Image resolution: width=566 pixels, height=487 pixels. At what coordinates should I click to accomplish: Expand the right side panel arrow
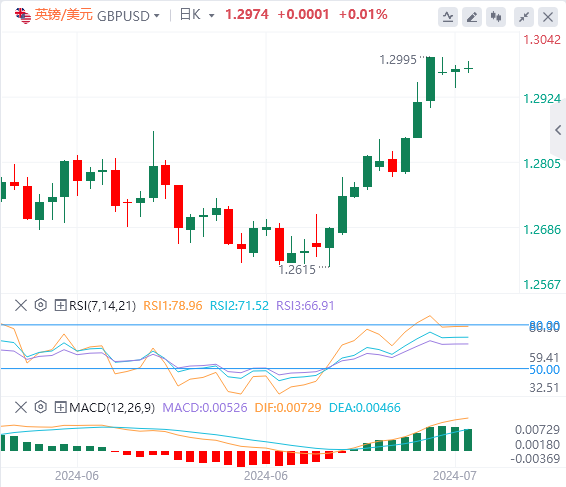coord(558,130)
